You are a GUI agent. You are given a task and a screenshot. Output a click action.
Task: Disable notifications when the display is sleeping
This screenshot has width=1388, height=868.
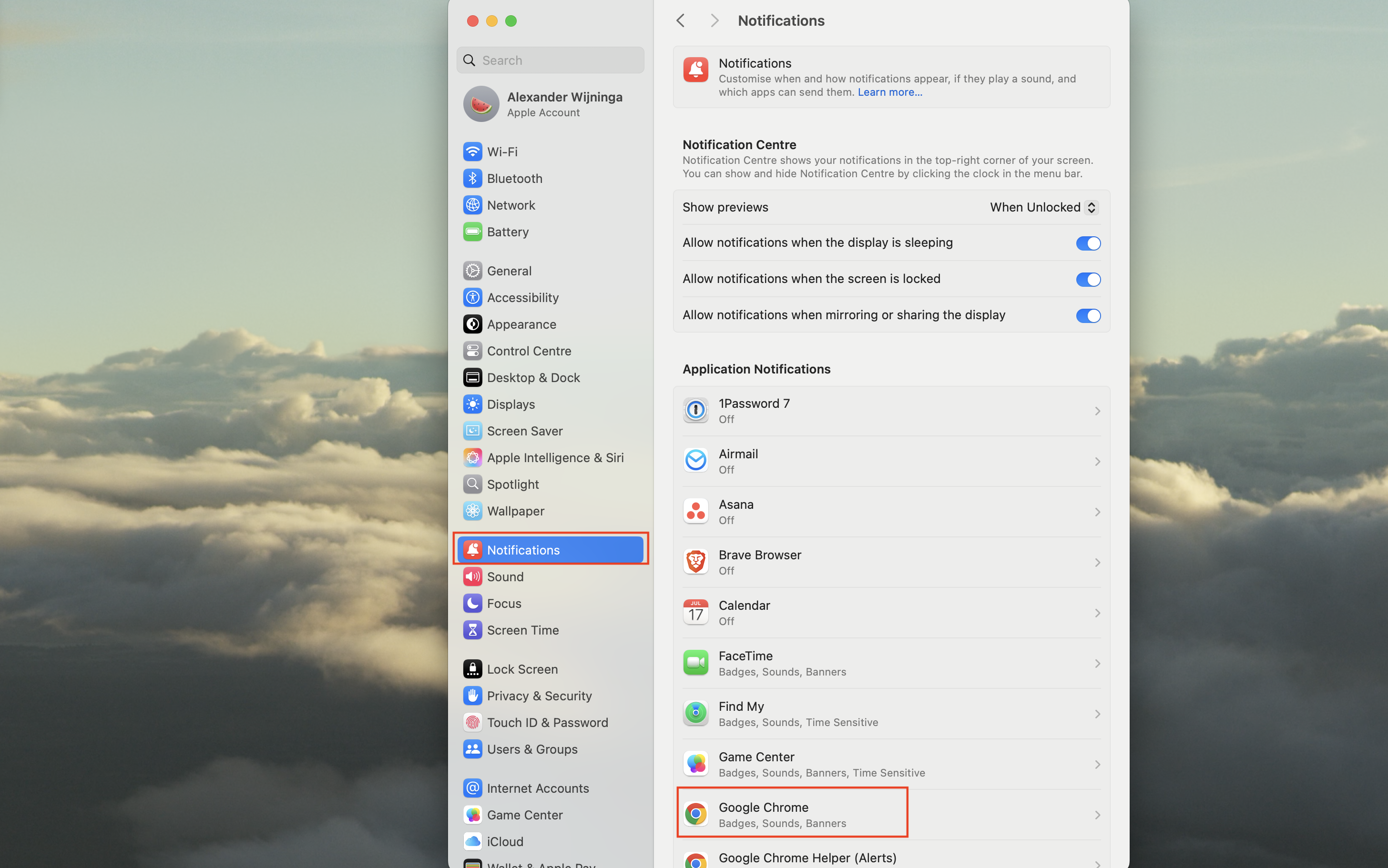pyautogui.click(x=1087, y=243)
